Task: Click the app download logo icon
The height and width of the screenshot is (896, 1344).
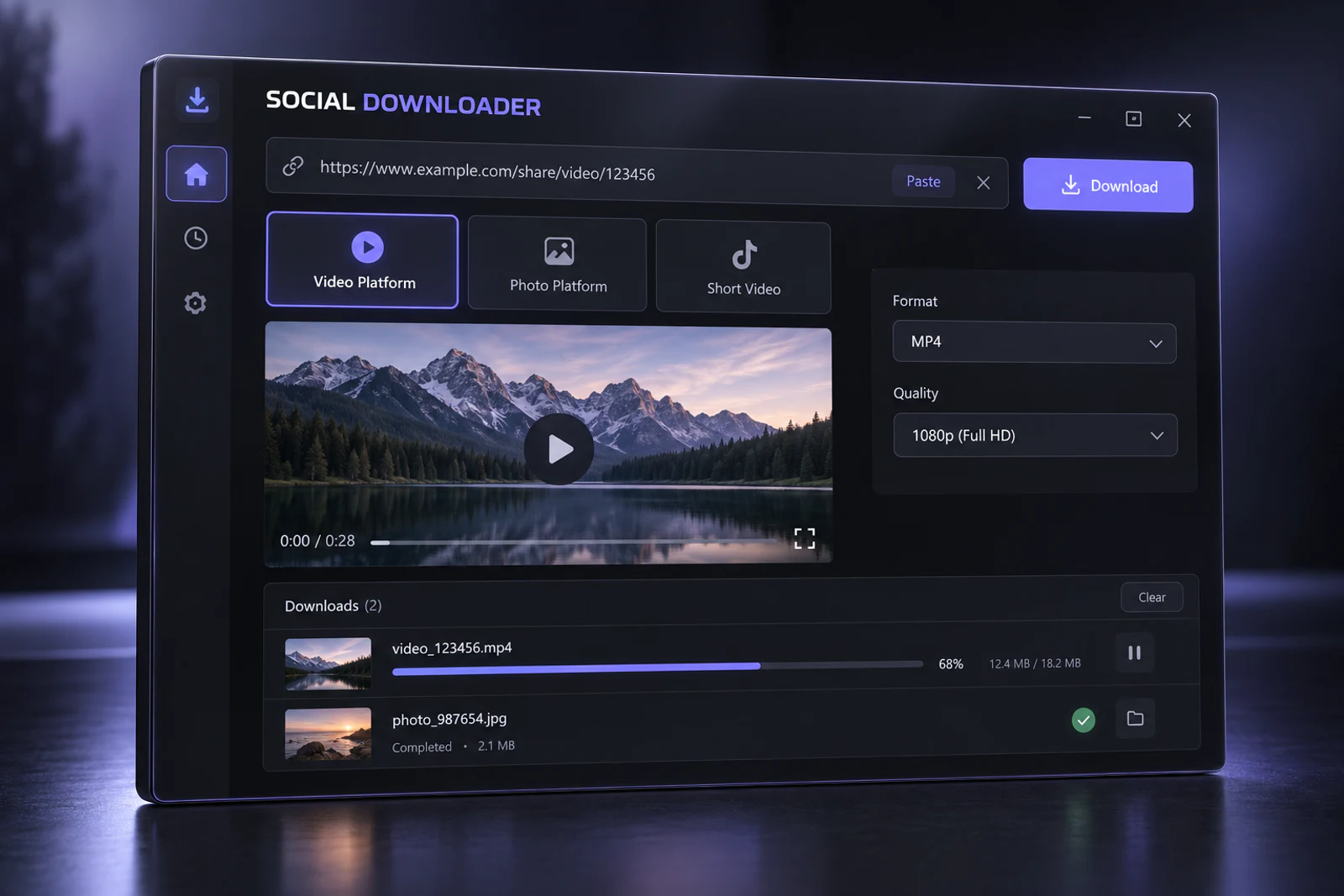Action: [197, 100]
